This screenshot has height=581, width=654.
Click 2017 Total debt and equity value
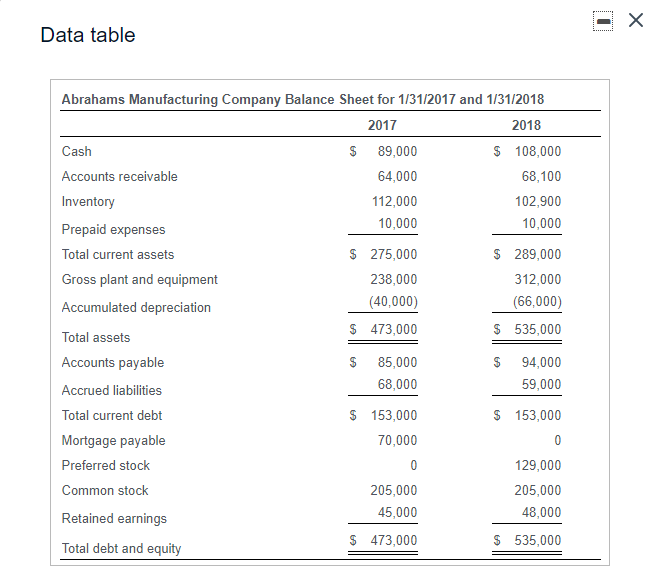click(x=394, y=541)
